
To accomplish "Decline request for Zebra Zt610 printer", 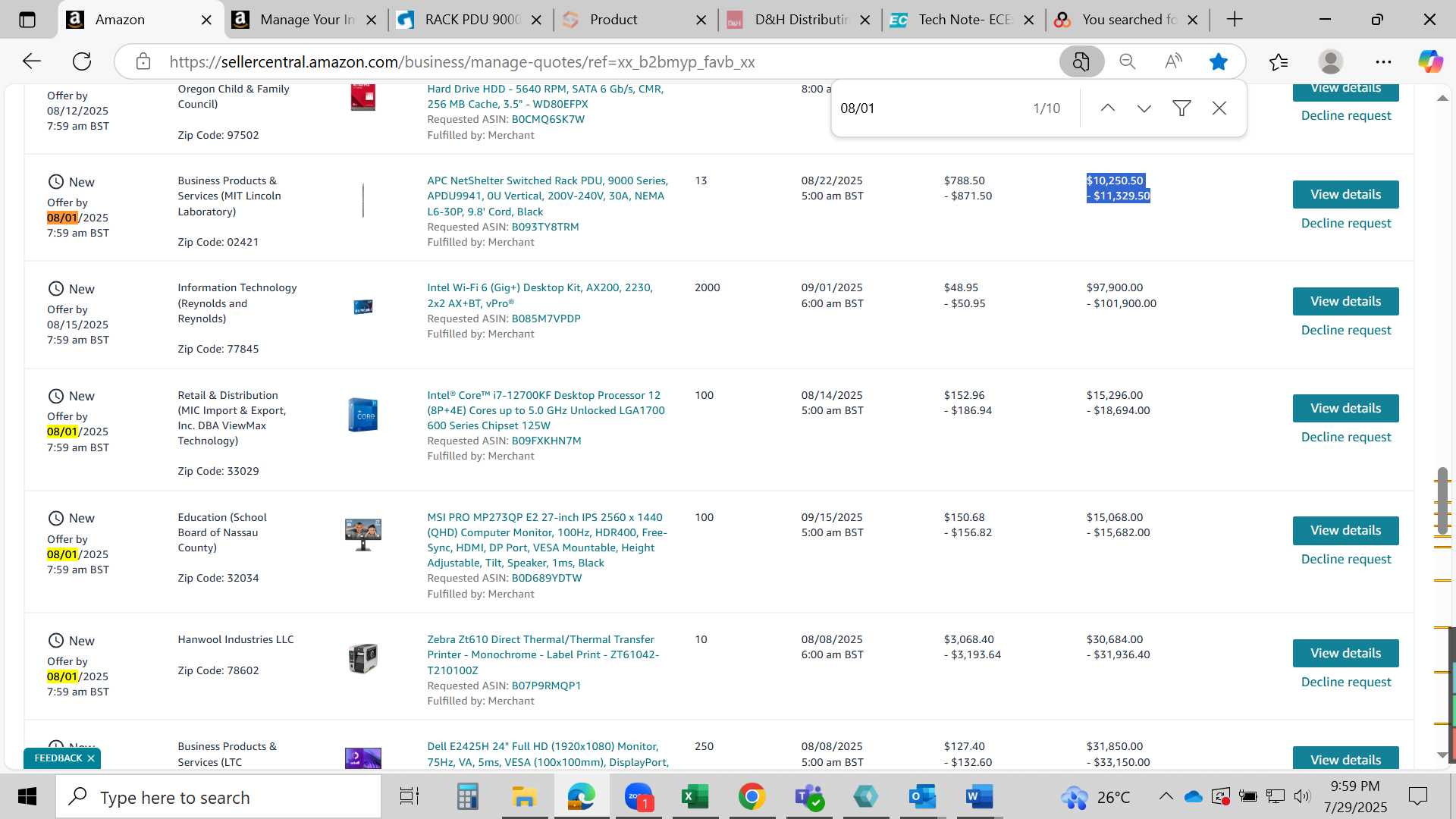I will 1346,682.
